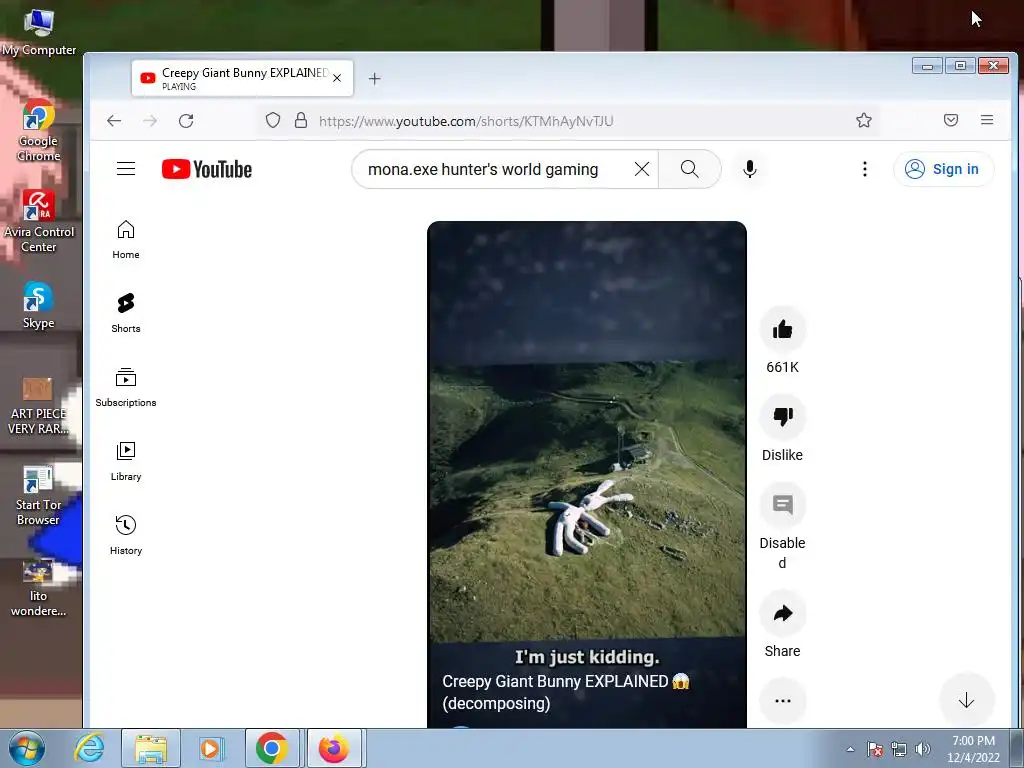Image resolution: width=1024 pixels, height=768 pixels.
Task: Open Action Center flag in tray
Action: pyautogui.click(x=875, y=749)
